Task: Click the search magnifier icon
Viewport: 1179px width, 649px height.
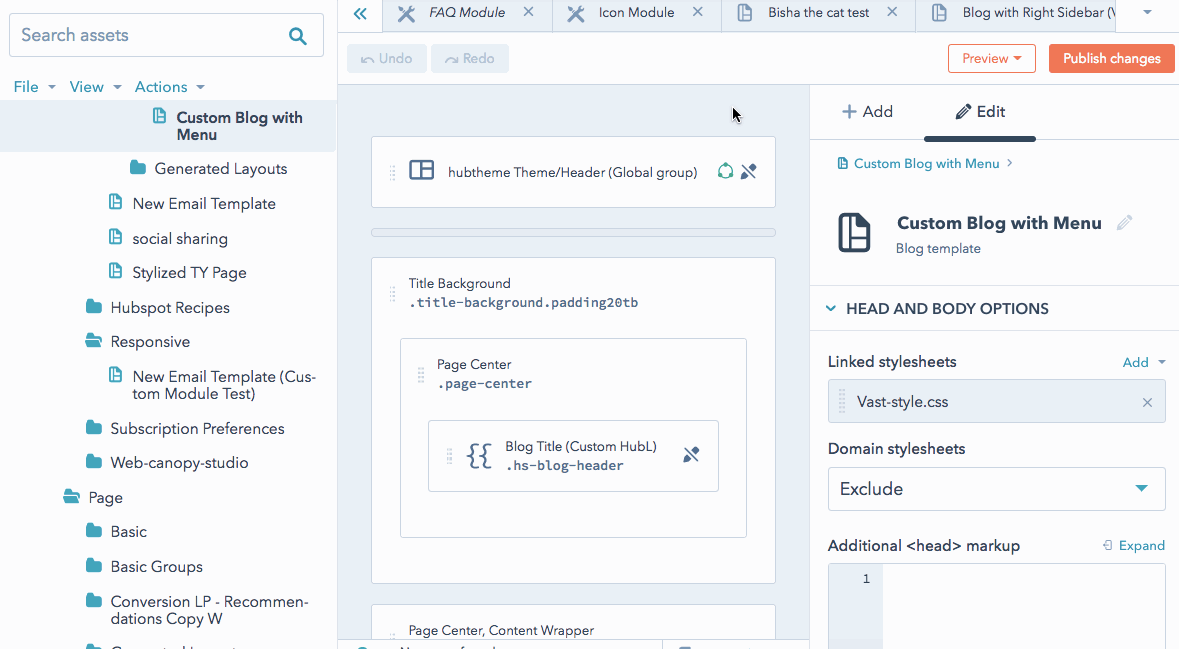Action: pyautogui.click(x=297, y=36)
